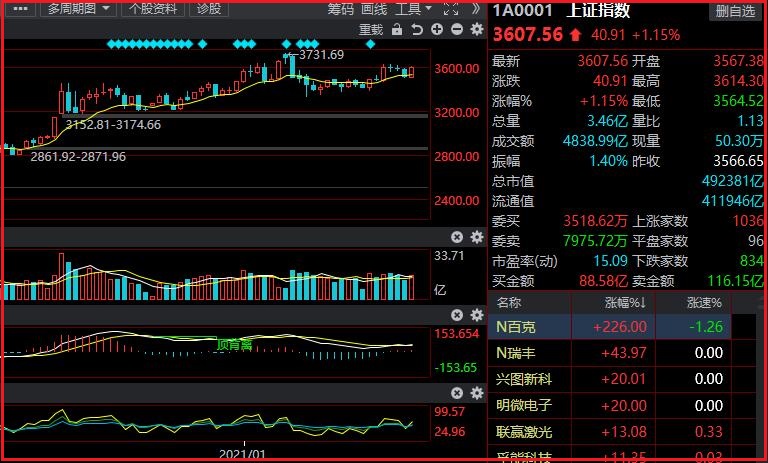Screen dimensions: 768x463
Task: Click the 市盈率(动) value 15.09
Action: [610, 261]
